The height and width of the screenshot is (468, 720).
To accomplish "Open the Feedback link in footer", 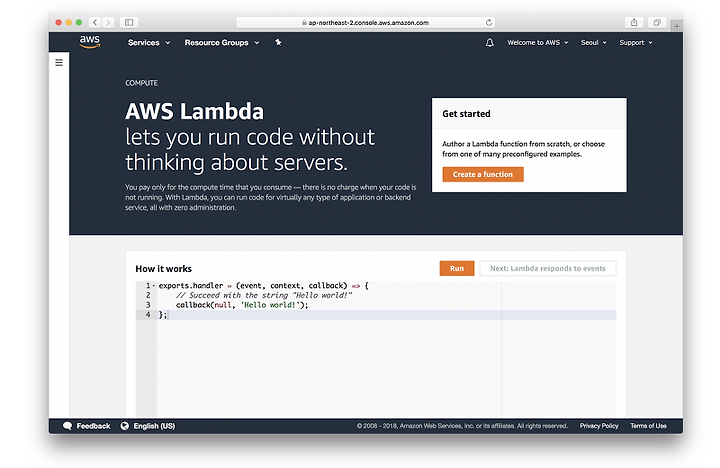I will (x=93, y=426).
